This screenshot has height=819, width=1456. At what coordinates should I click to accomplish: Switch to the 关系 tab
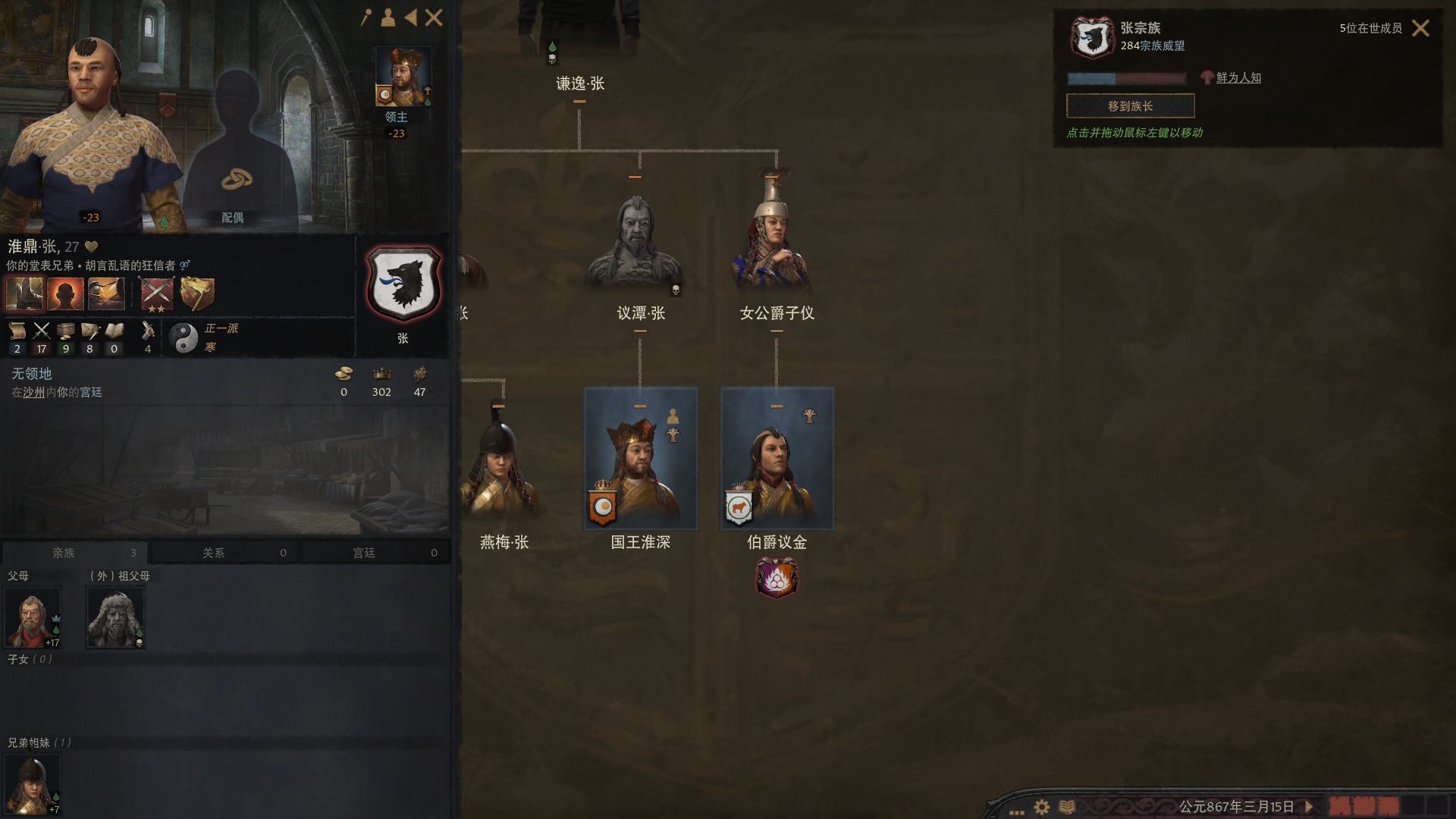click(x=225, y=553)
